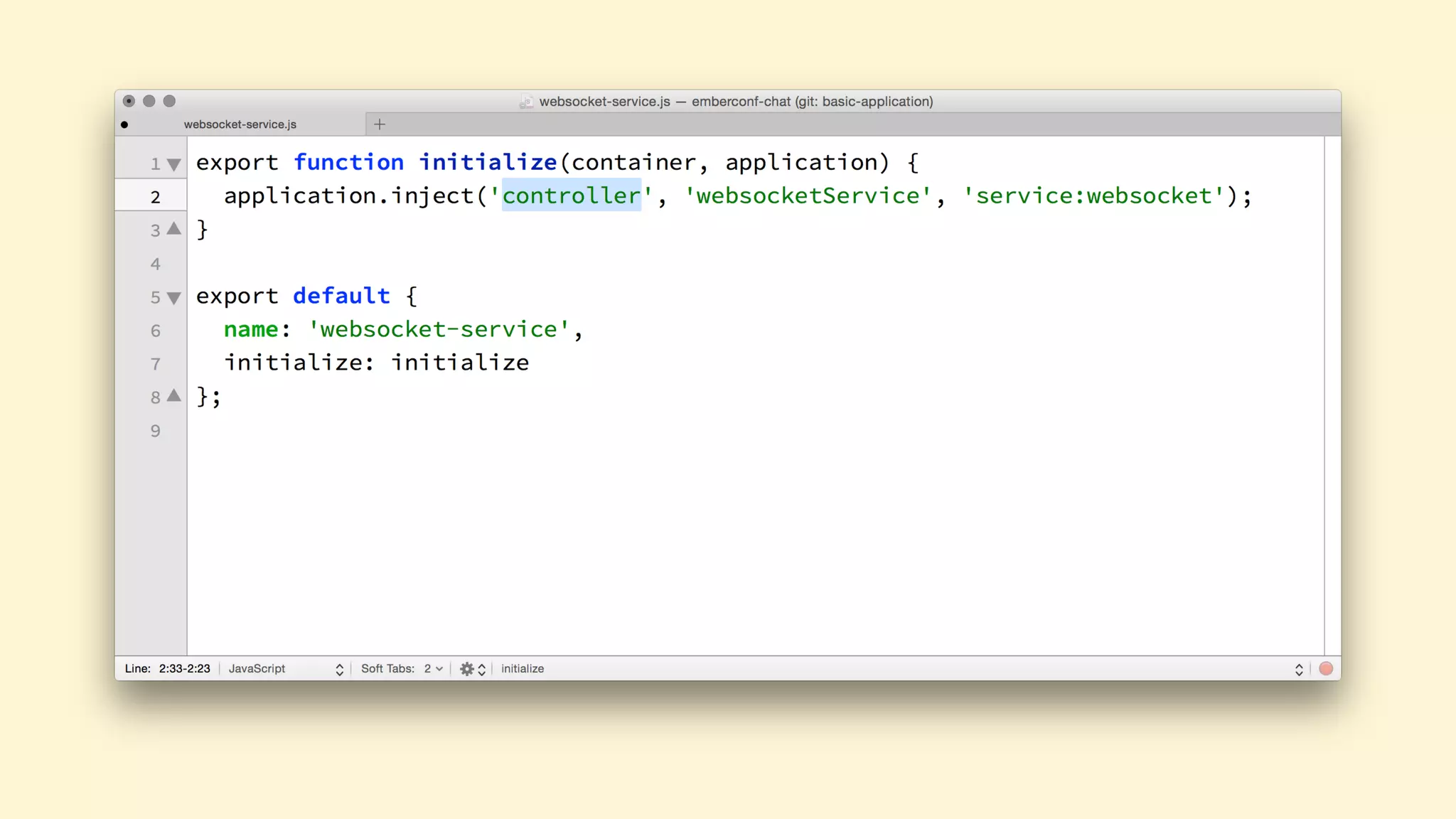Viewport: 1456px width, 819px height.
Task: Click the Line 2:33-2:23 position field
Action: tap(168, 668)
